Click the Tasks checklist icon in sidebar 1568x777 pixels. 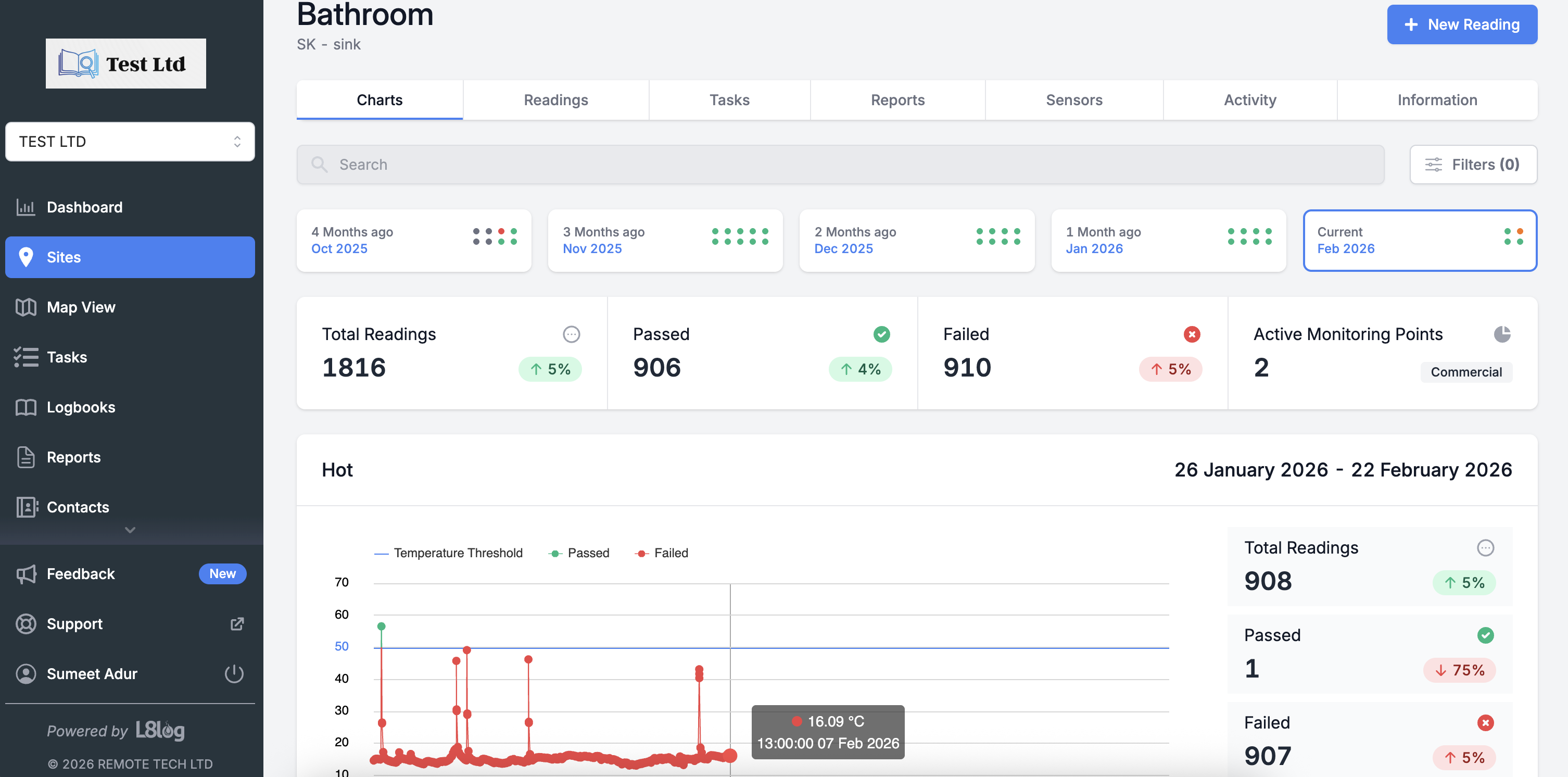coord(26,357)
